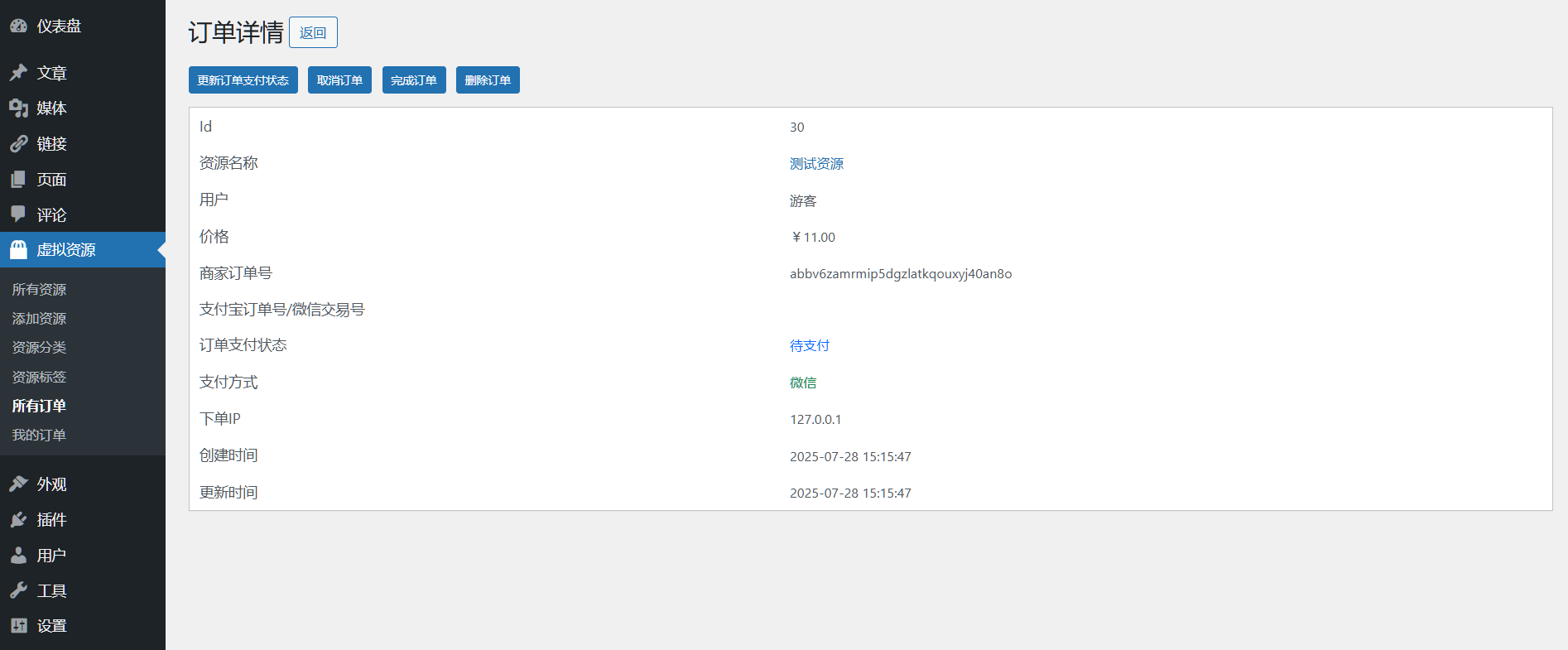Click the 支付宝订单号/微信交易号 label
Viewport: 1568px width, 650px height.
[282, 310]
